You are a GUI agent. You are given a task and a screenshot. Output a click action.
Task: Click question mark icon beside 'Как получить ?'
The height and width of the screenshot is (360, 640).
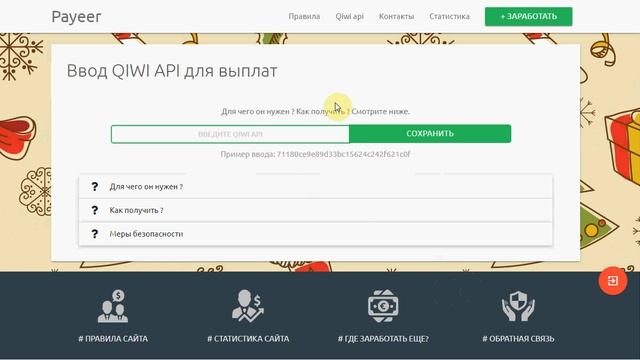(x=95, y=211)
